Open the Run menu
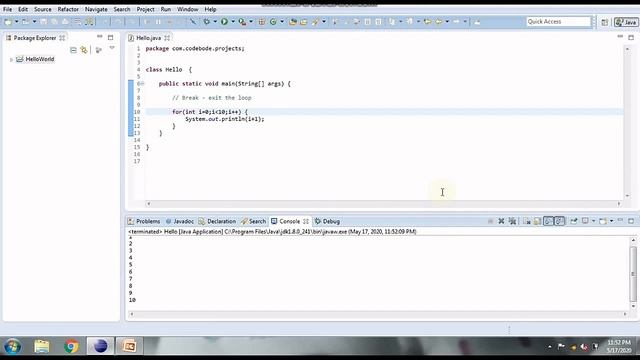Image resolution: width=640 pixels, height=360 pixels. tap(166, 9)
